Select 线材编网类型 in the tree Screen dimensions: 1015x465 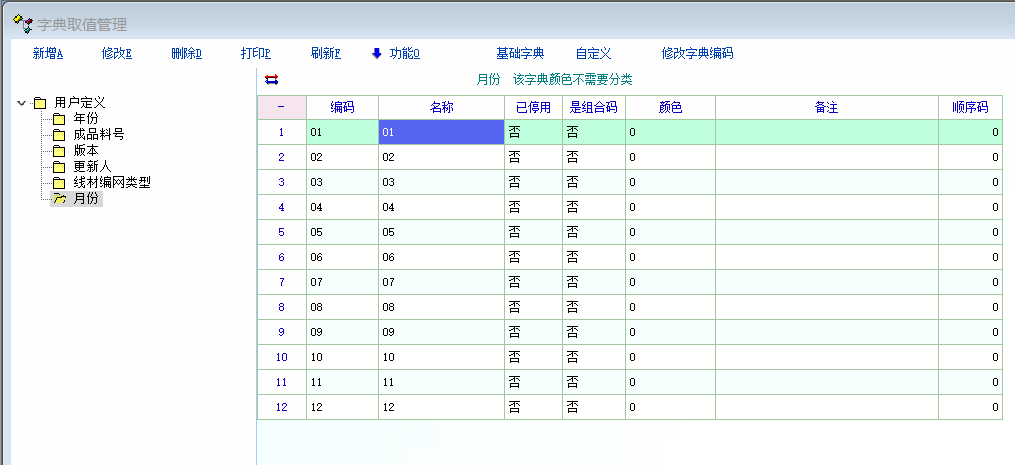[x=112, y=183]
